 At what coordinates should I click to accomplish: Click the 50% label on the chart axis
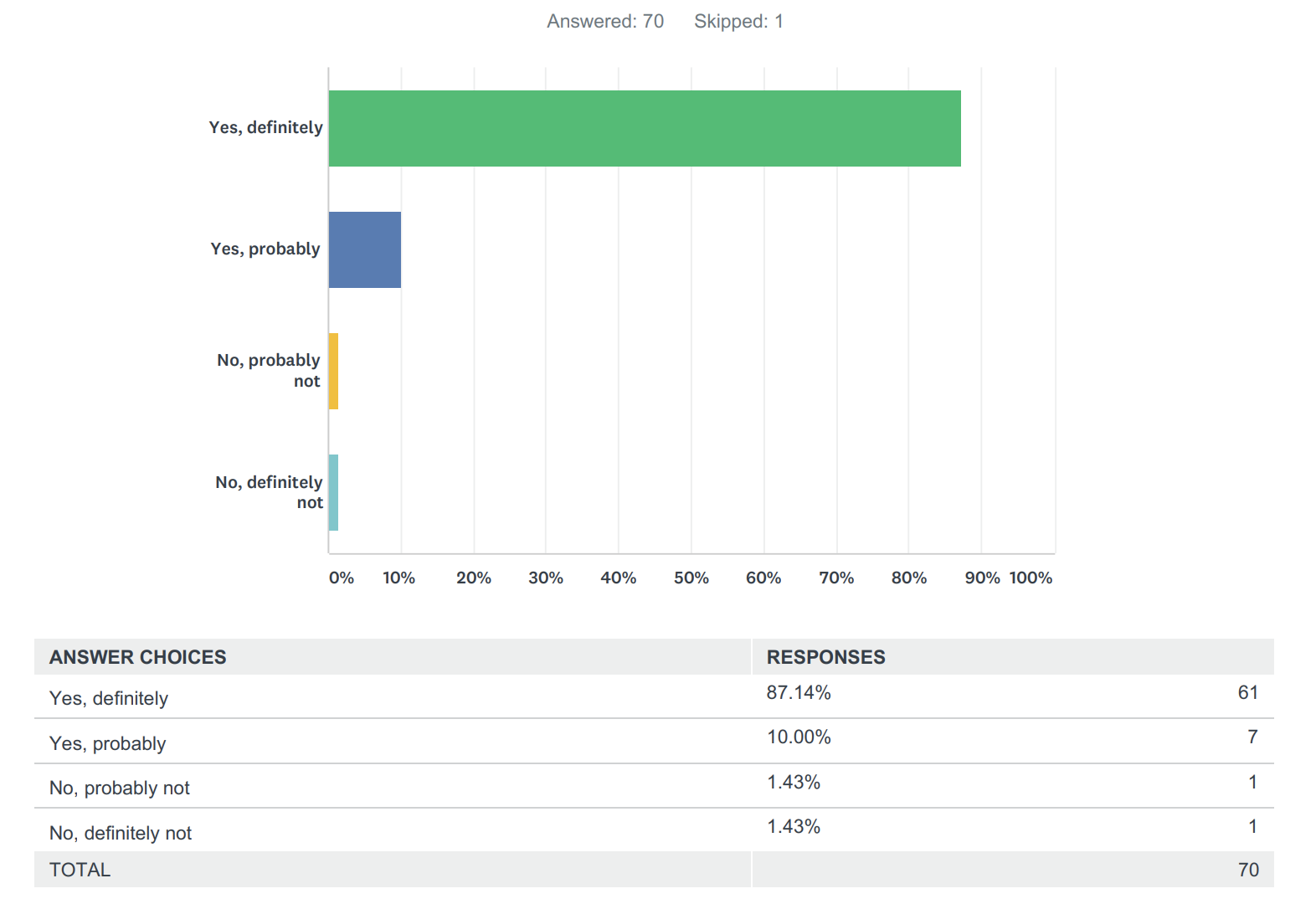click(691, 578)
